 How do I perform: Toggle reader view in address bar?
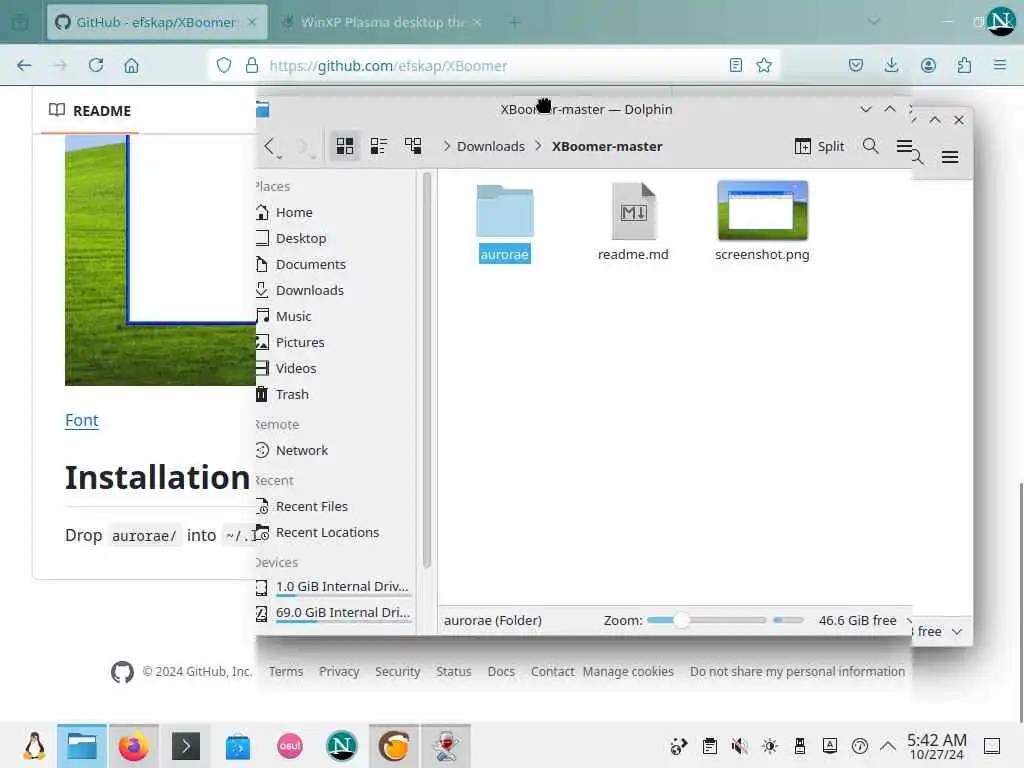coord(735,65)
